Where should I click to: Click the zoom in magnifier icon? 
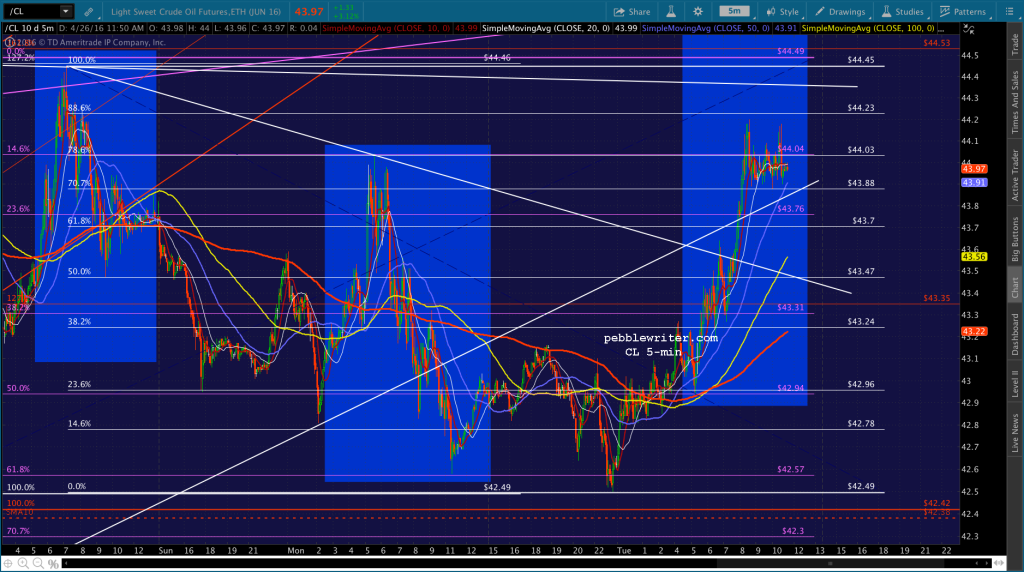coord(23,564)
